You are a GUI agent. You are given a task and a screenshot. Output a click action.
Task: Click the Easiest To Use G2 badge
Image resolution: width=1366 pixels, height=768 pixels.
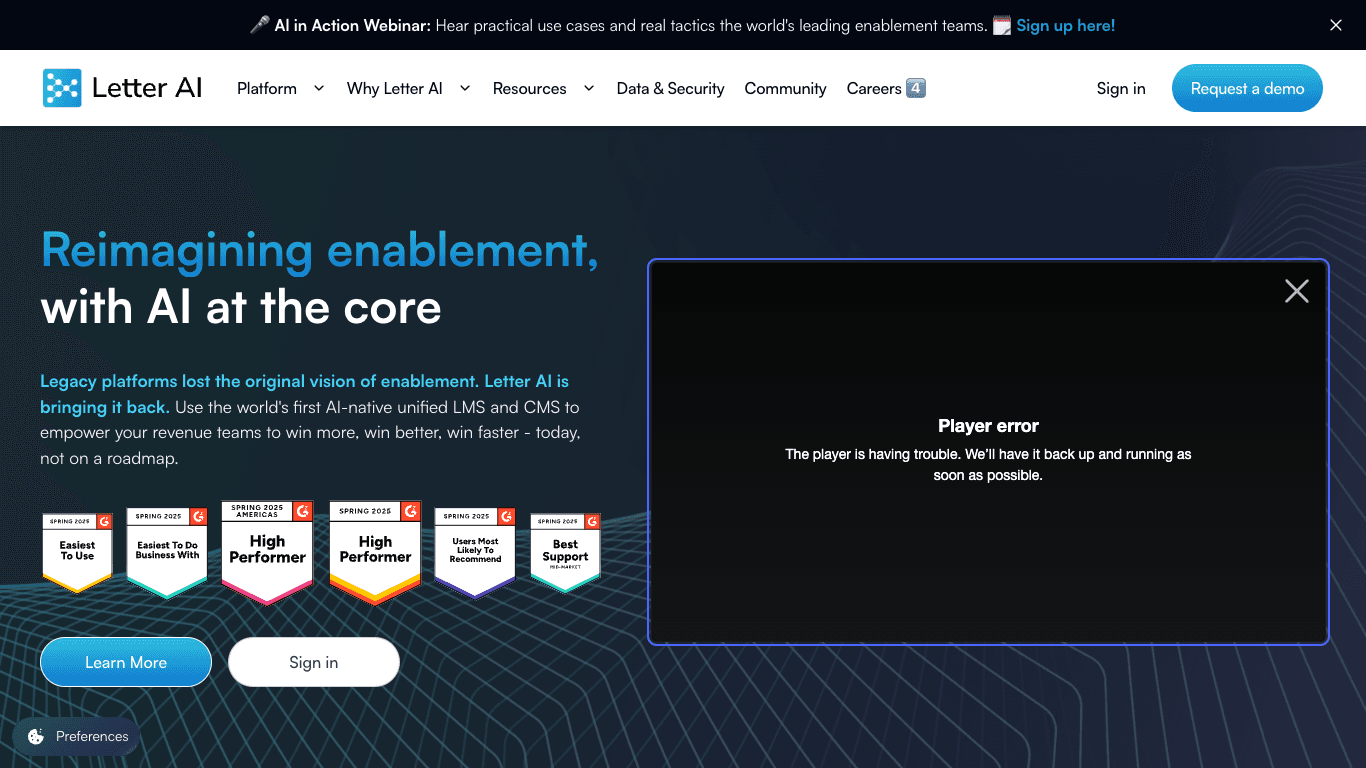click(77, 552)
